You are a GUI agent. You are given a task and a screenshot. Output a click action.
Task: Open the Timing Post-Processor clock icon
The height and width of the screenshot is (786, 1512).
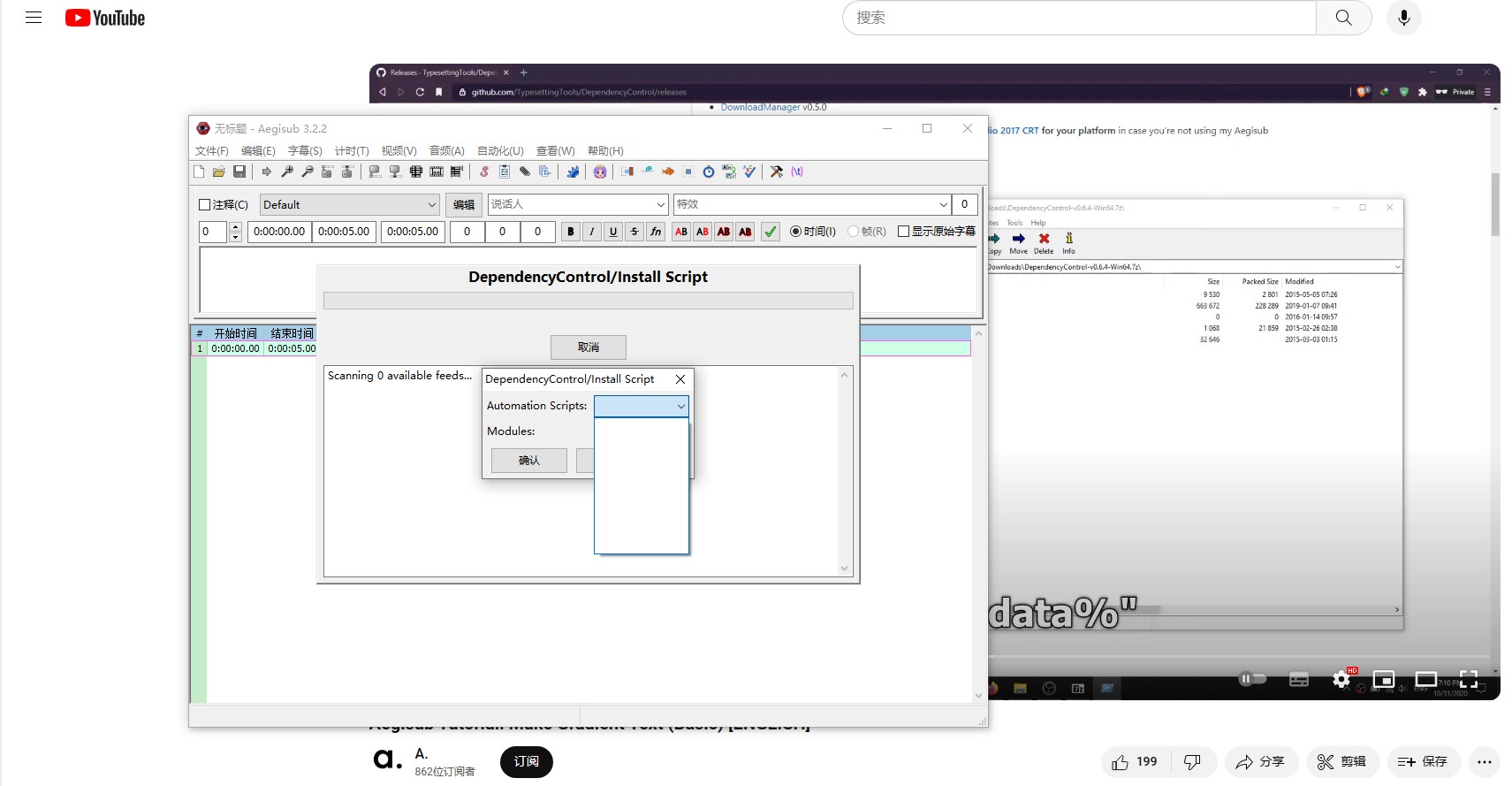pyautogui.click(x=709, y=172)
